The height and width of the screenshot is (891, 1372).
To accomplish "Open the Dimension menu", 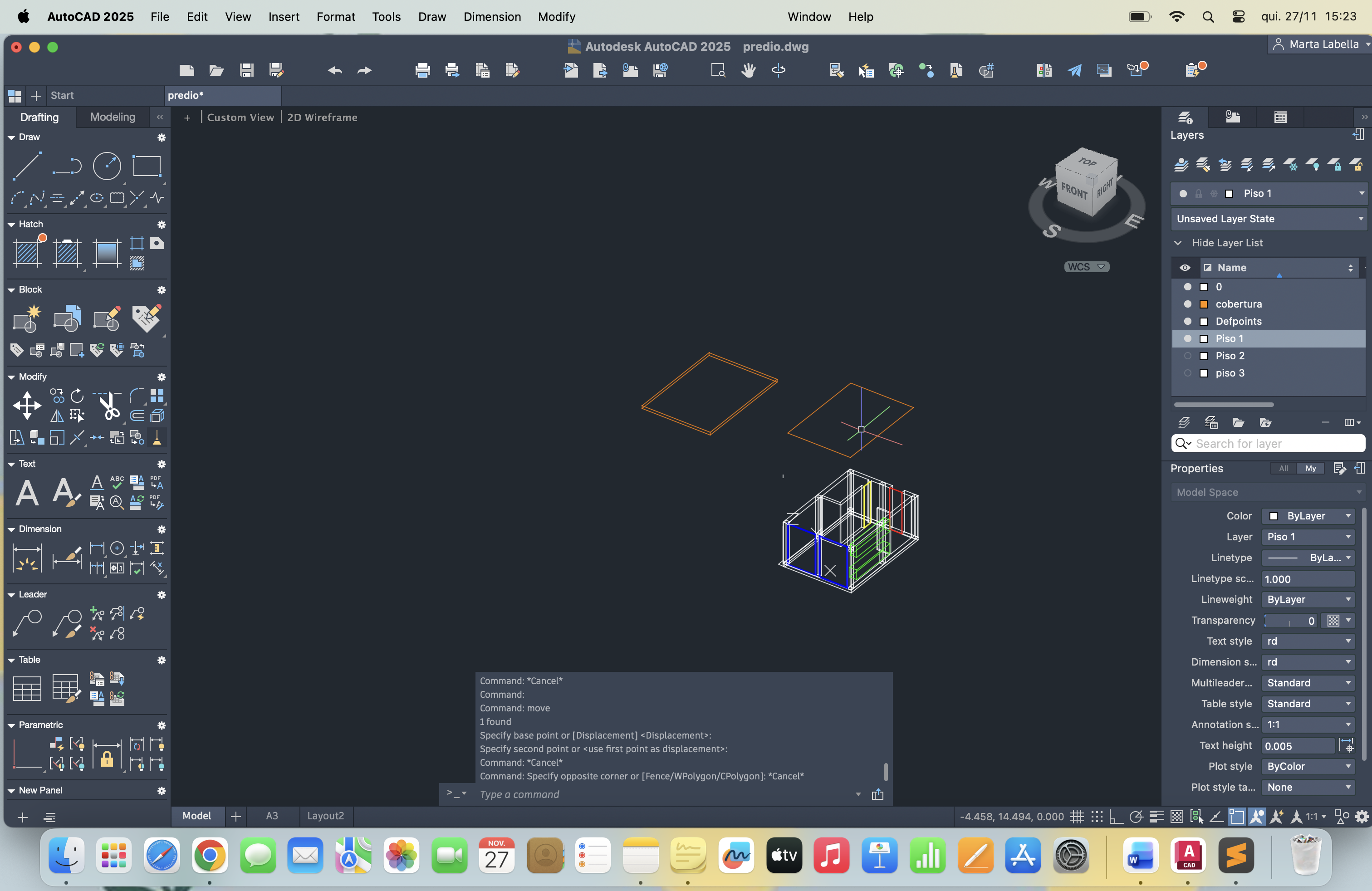I will [492, 17].
